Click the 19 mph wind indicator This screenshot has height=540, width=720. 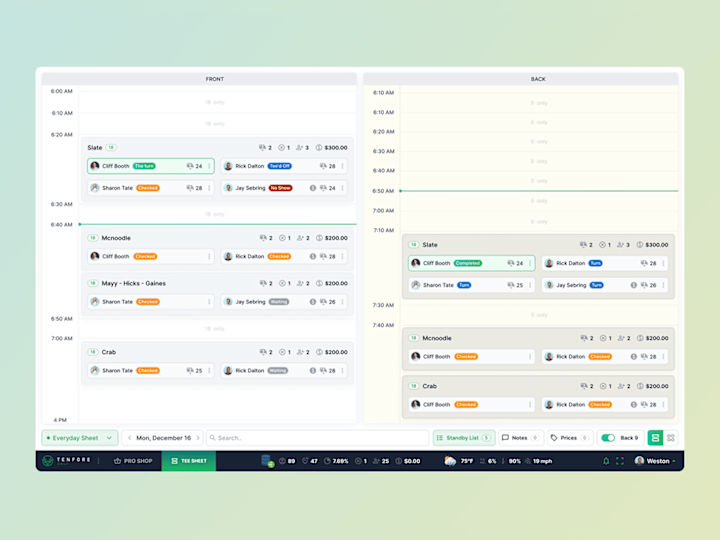[539, 461]
